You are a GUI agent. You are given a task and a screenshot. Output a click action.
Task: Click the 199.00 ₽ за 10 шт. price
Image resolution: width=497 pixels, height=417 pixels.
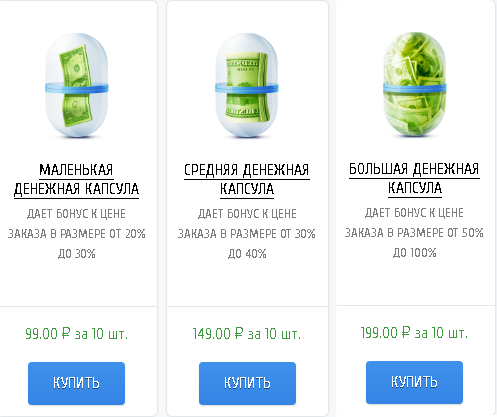pos(414,333)
